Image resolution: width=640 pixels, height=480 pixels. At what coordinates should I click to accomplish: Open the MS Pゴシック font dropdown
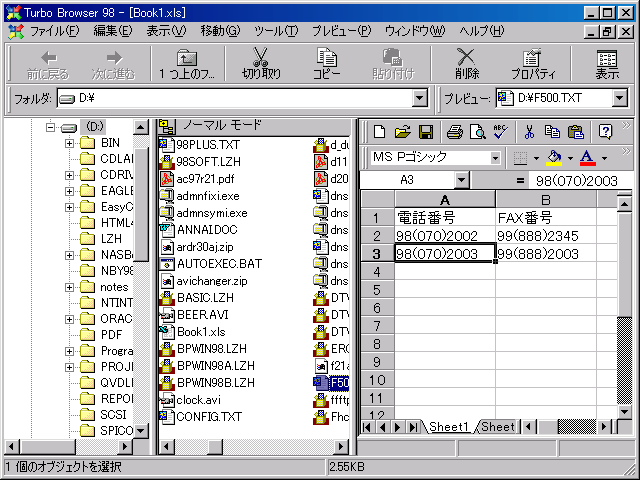tap(496, 158)
